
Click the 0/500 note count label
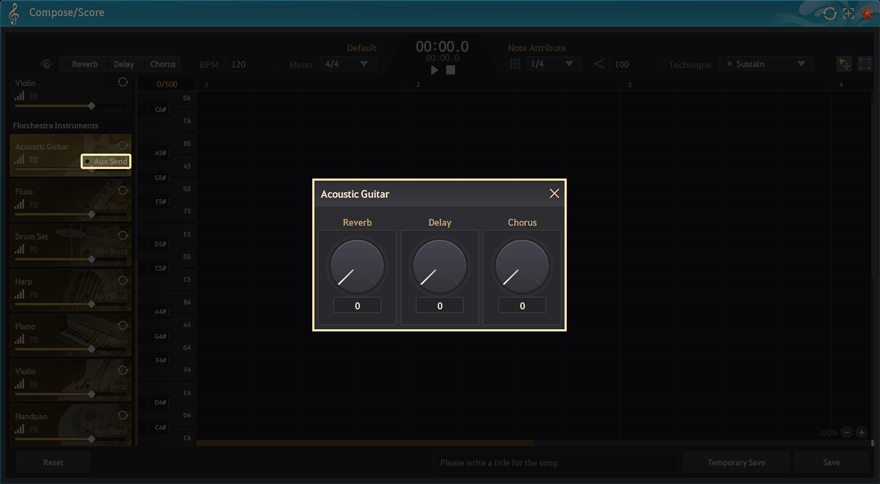coord(167,84)
